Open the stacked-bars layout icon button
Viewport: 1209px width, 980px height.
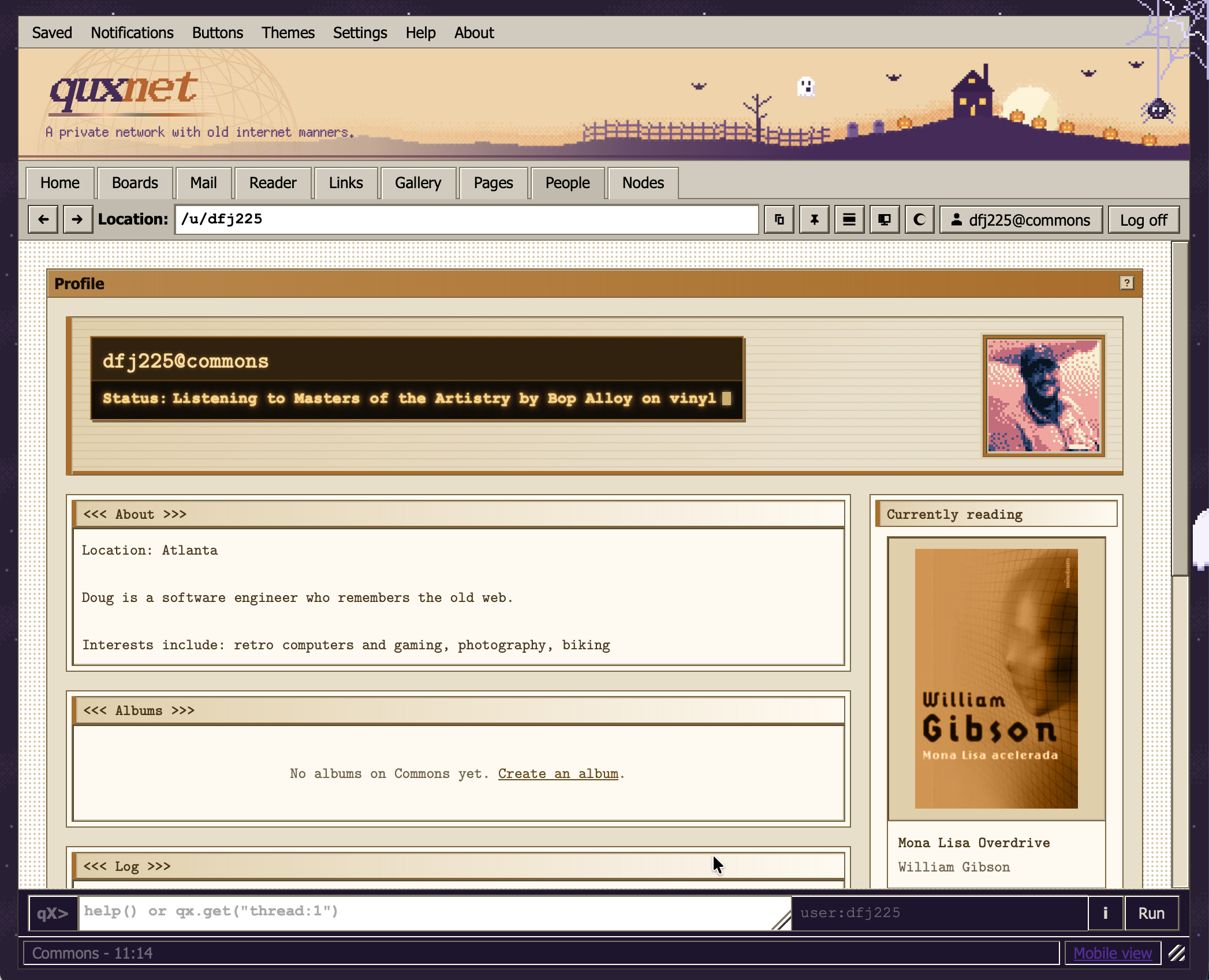(x=849, y=220)
